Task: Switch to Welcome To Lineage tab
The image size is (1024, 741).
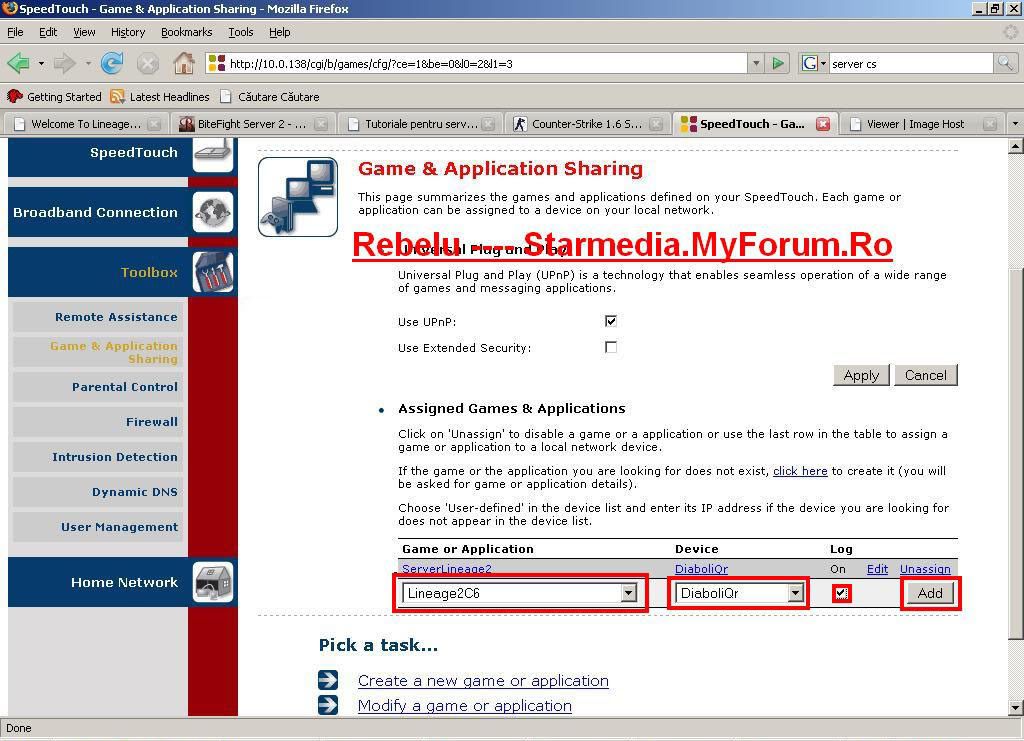Action: [86, 124]
